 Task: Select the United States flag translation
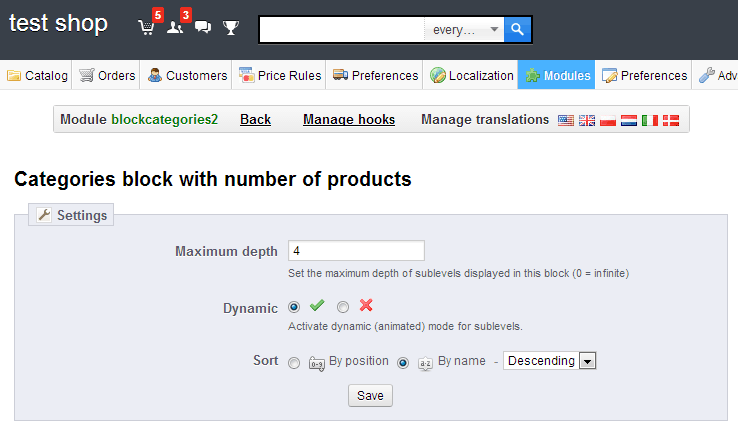pos(566,120)
